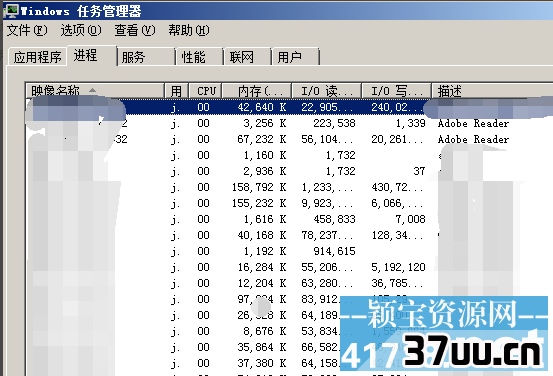
Task: Select the row with memory 67,232 K
Action: tap(289, 139)
